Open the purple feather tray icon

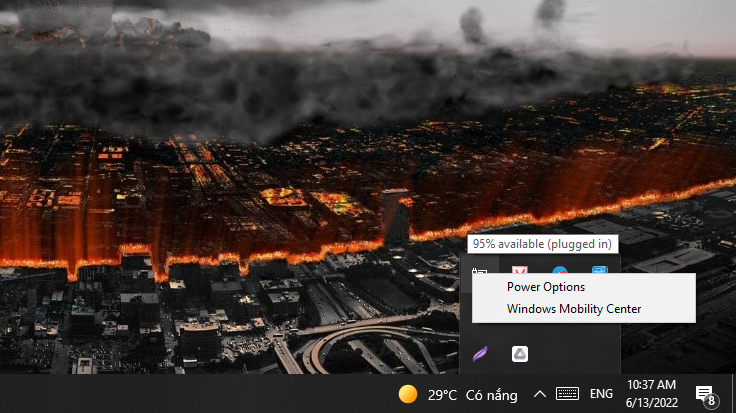pos(480,354)
